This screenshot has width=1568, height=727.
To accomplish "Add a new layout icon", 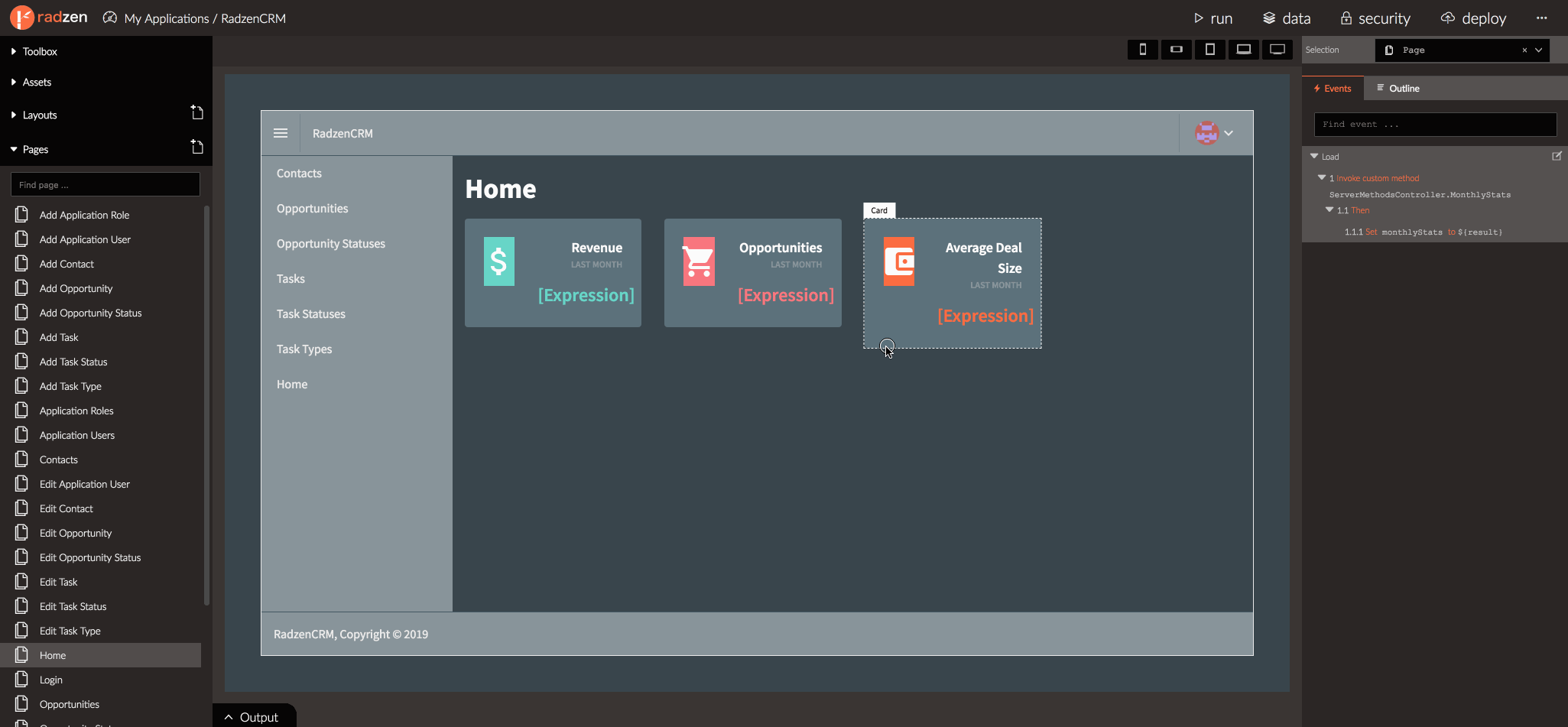I will (196, 113).
